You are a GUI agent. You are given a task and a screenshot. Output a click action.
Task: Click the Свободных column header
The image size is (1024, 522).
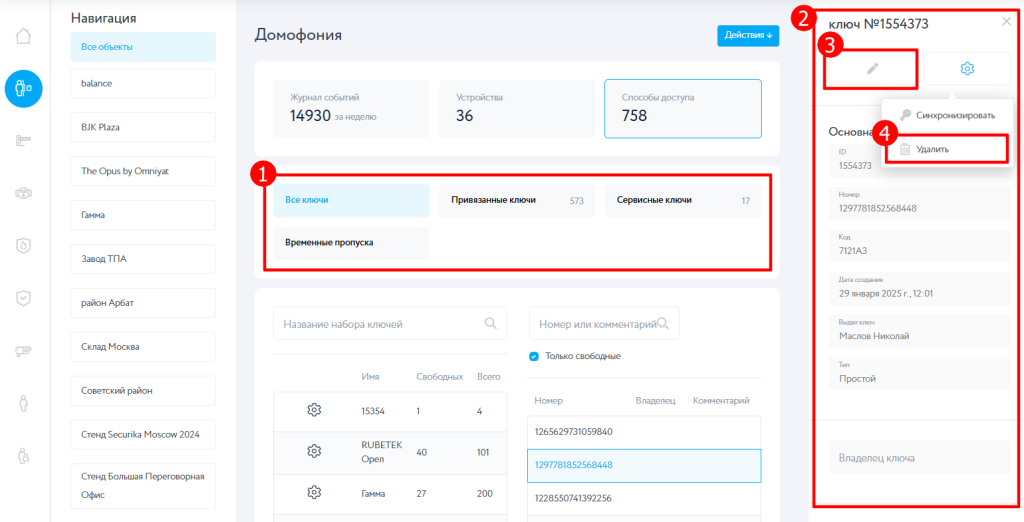(440, 377)
